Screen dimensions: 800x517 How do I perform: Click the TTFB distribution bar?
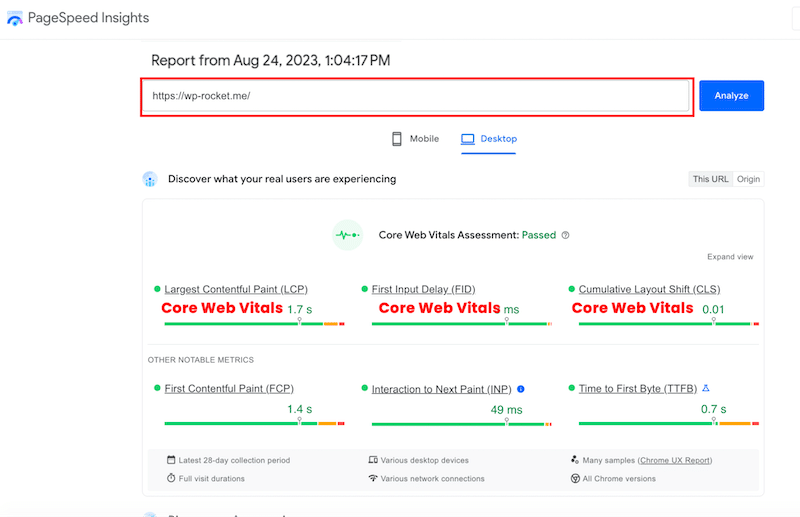pos(669,423)
